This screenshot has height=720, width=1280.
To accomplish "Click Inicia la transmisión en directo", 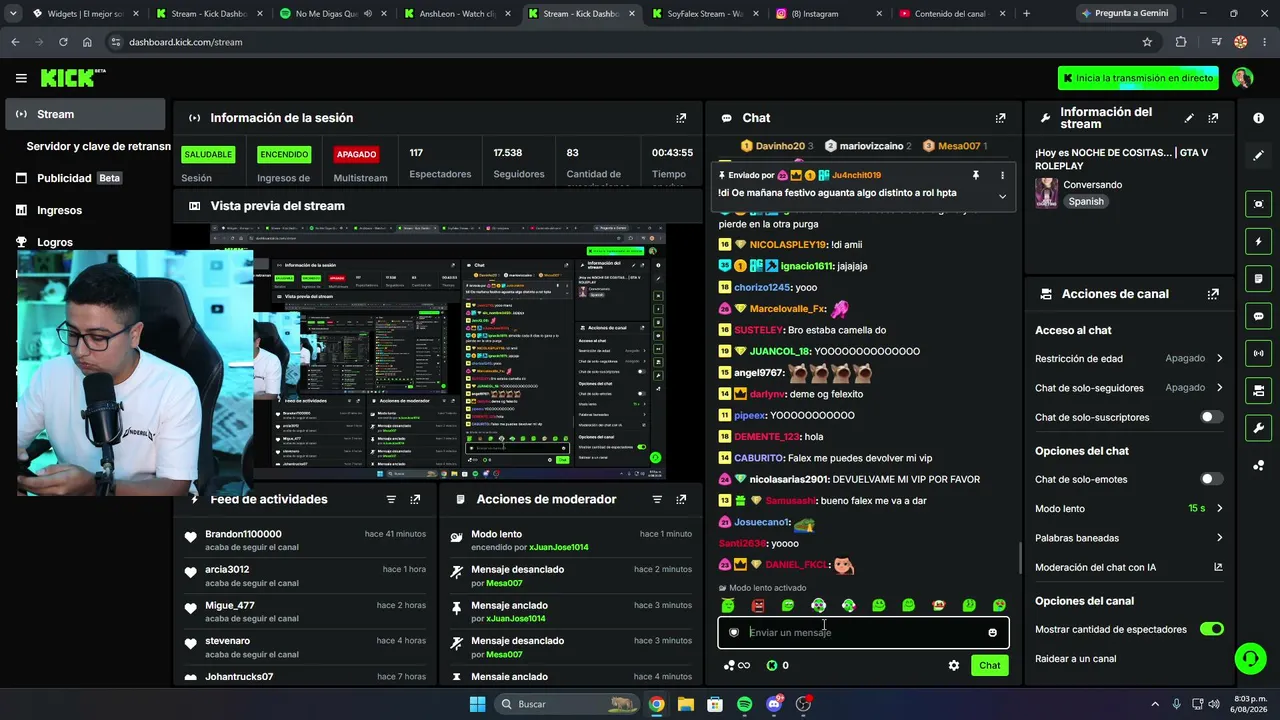I will coord(1138,78).
